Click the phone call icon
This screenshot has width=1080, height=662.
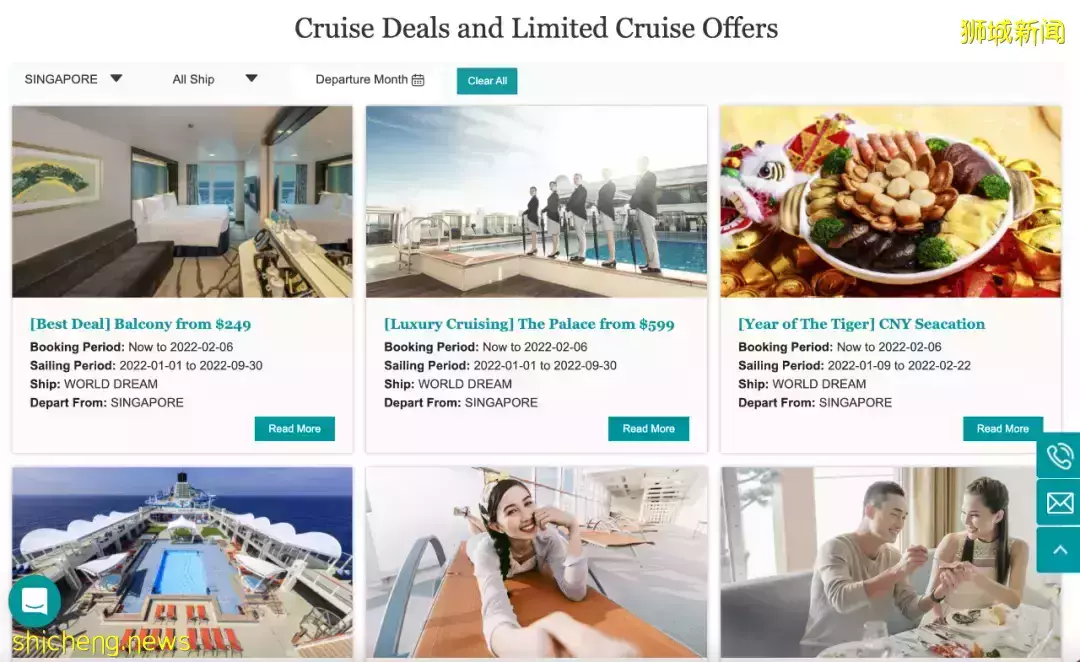[1059, 455]
